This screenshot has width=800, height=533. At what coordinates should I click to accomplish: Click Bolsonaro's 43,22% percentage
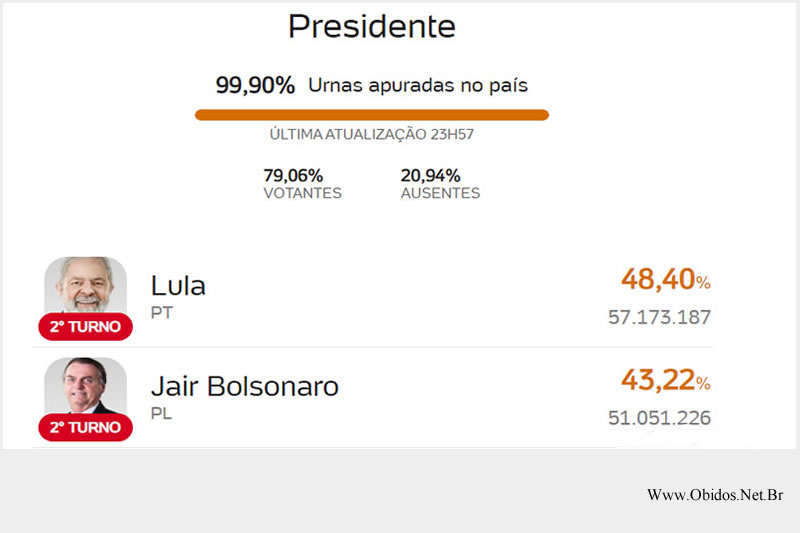point(666,380)
